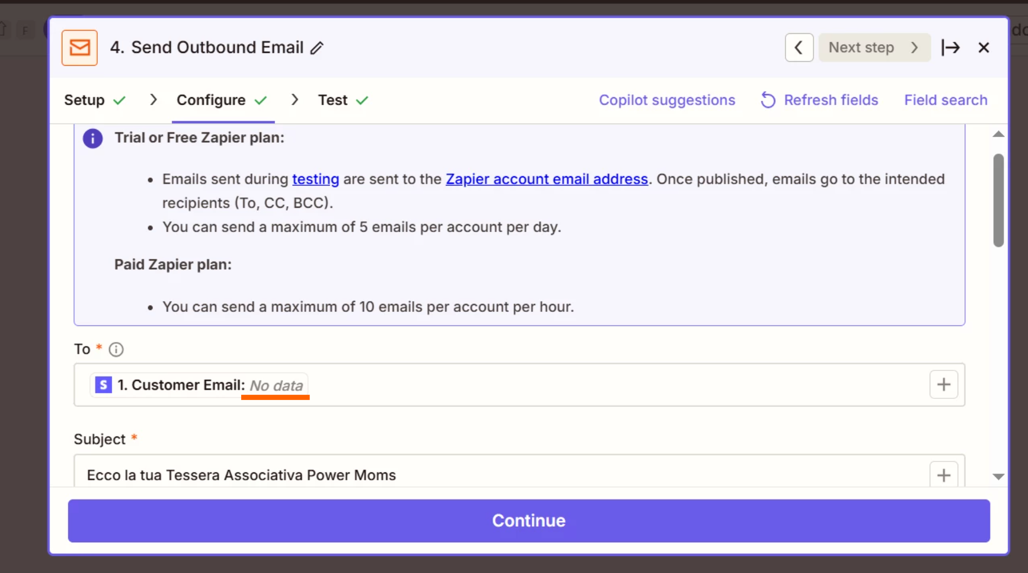Close the step editor panel
Image resolution: width=1028 pixels, height=573 pixels.
pyautogui.click(x=983, y=48)
